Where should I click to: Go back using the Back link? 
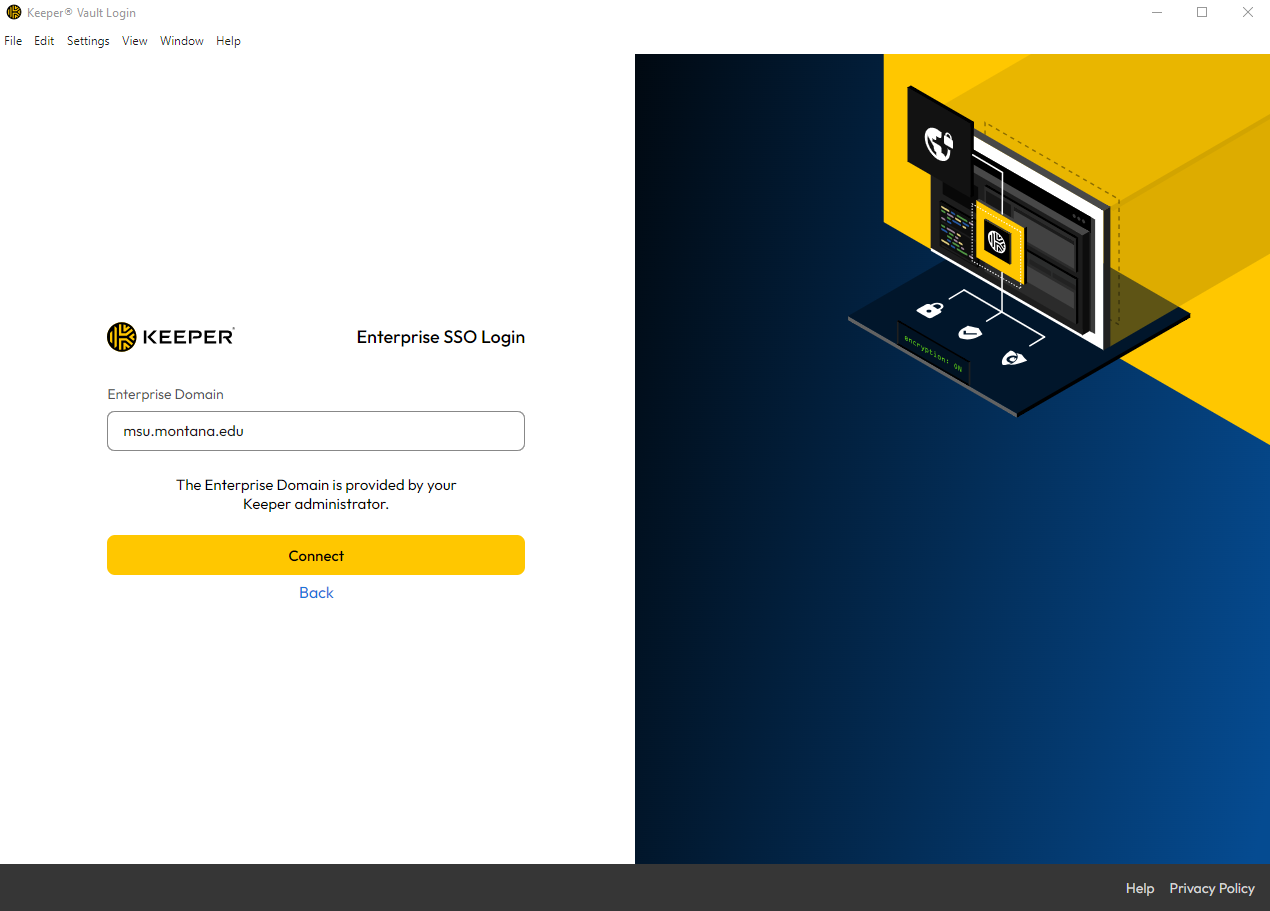pyautogui.click(x=316, y=593)
